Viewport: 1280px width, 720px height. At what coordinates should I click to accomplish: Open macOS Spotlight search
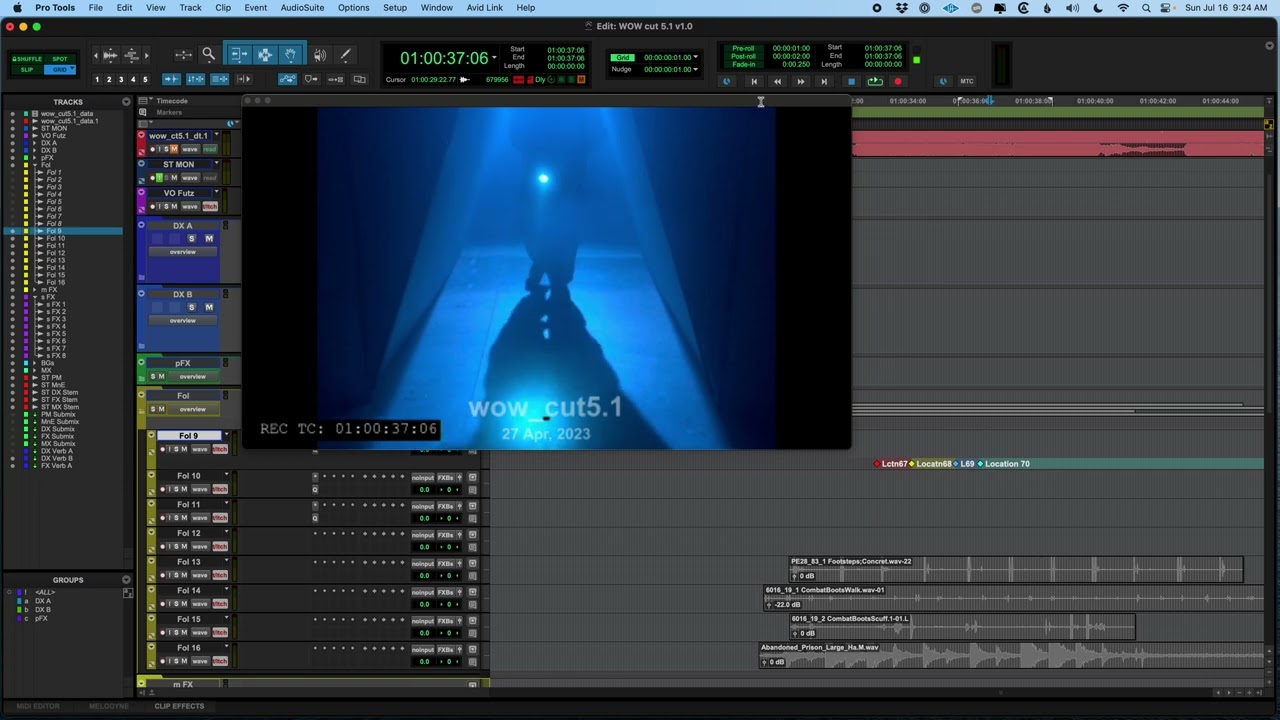point(1146,7)
